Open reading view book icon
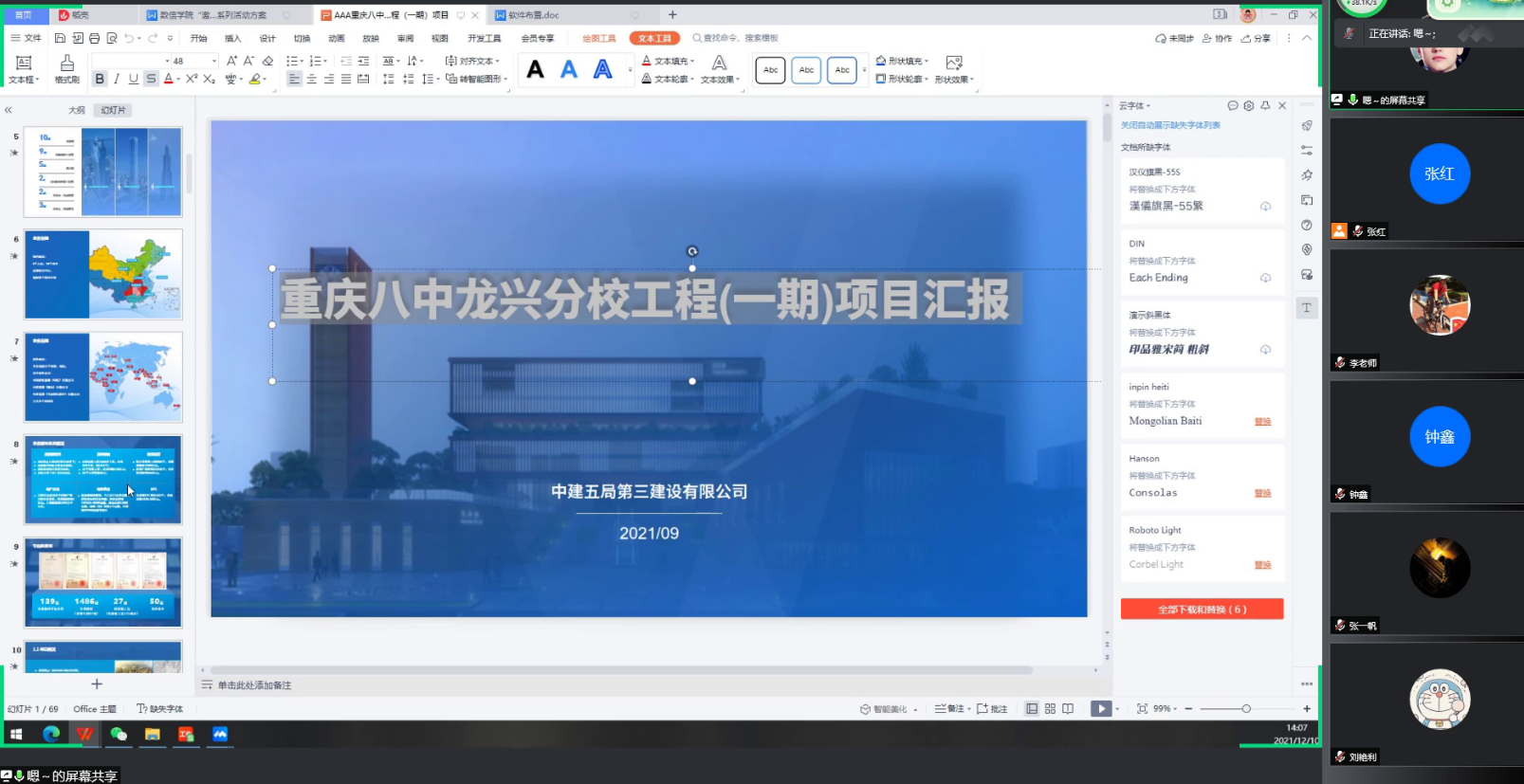1524x784 pixels. pos(1068,708)
